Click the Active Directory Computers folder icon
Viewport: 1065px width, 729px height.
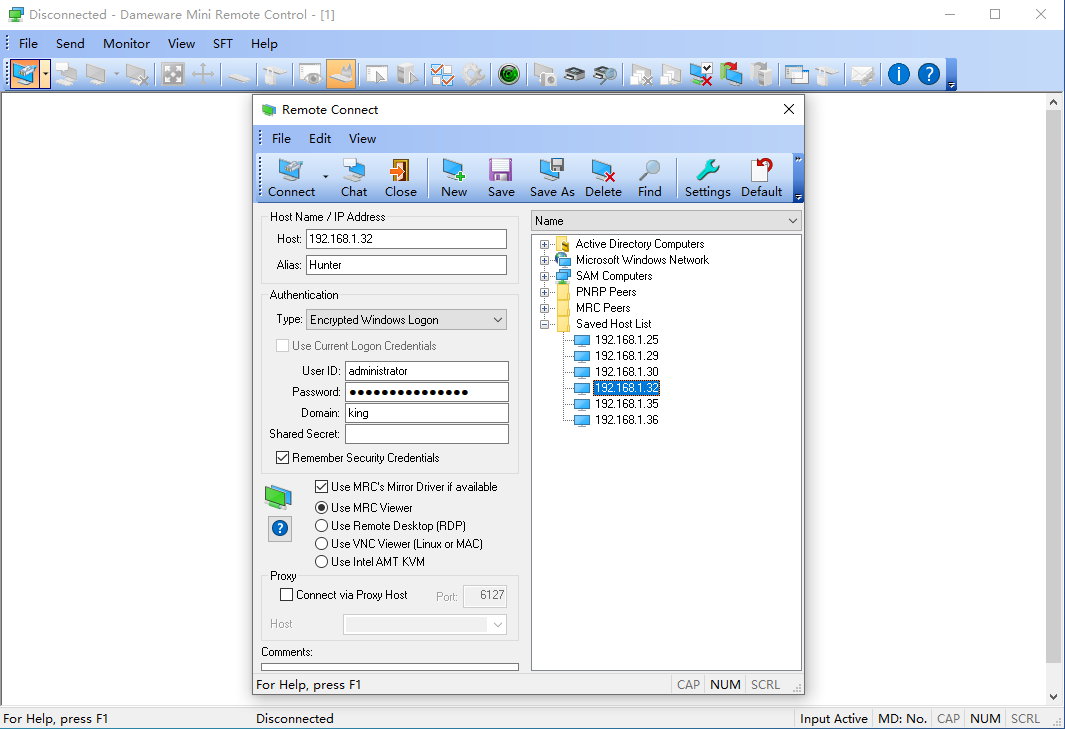(563, 244)
